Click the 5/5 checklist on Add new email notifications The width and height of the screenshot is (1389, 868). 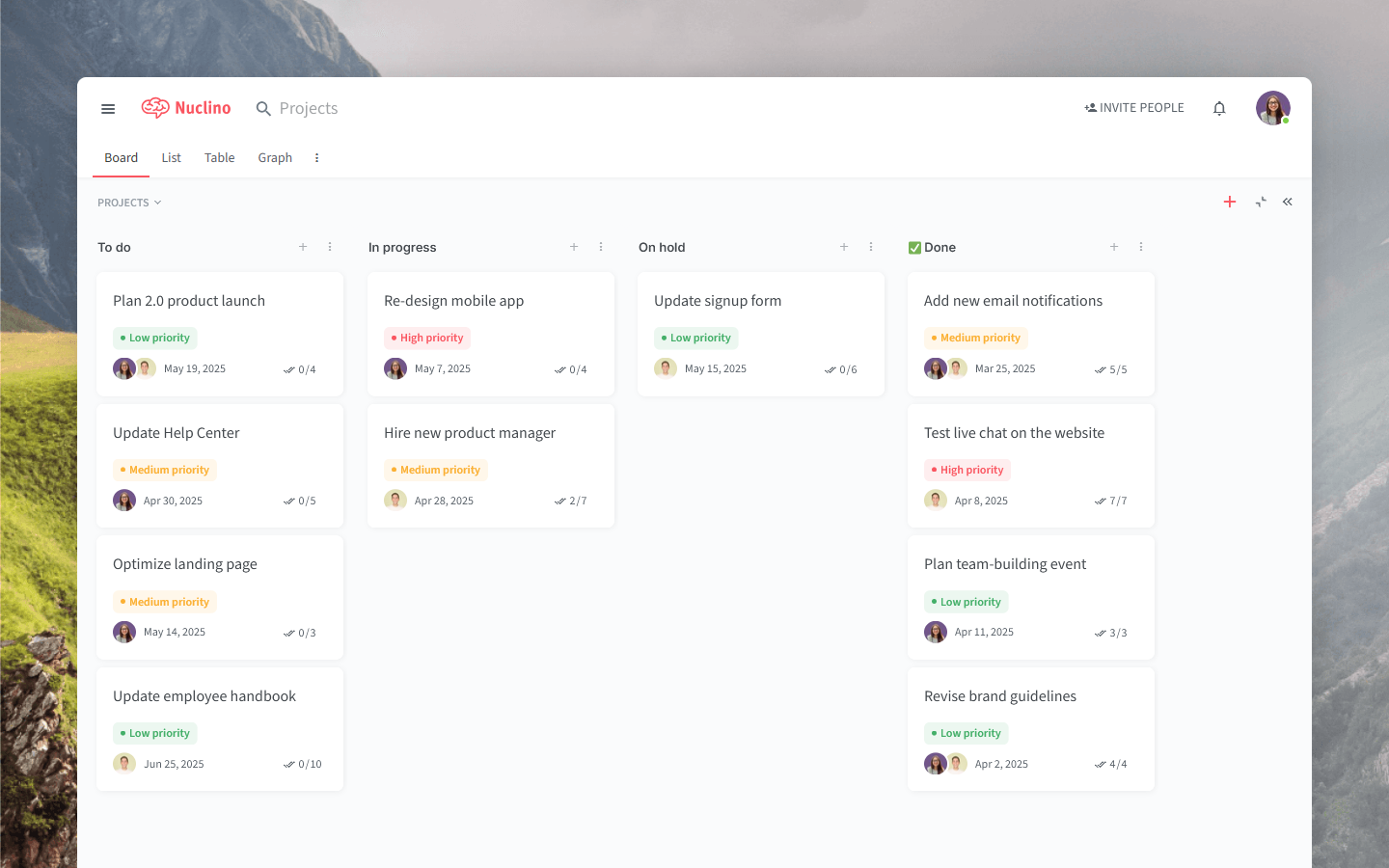1110,369
